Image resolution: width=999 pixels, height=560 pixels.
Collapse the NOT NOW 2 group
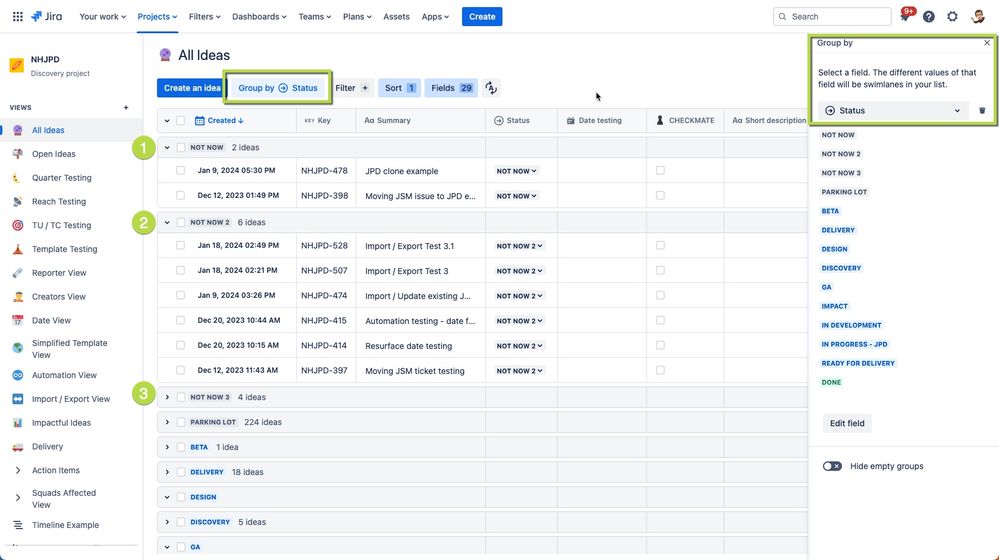[x=167, y=222]
